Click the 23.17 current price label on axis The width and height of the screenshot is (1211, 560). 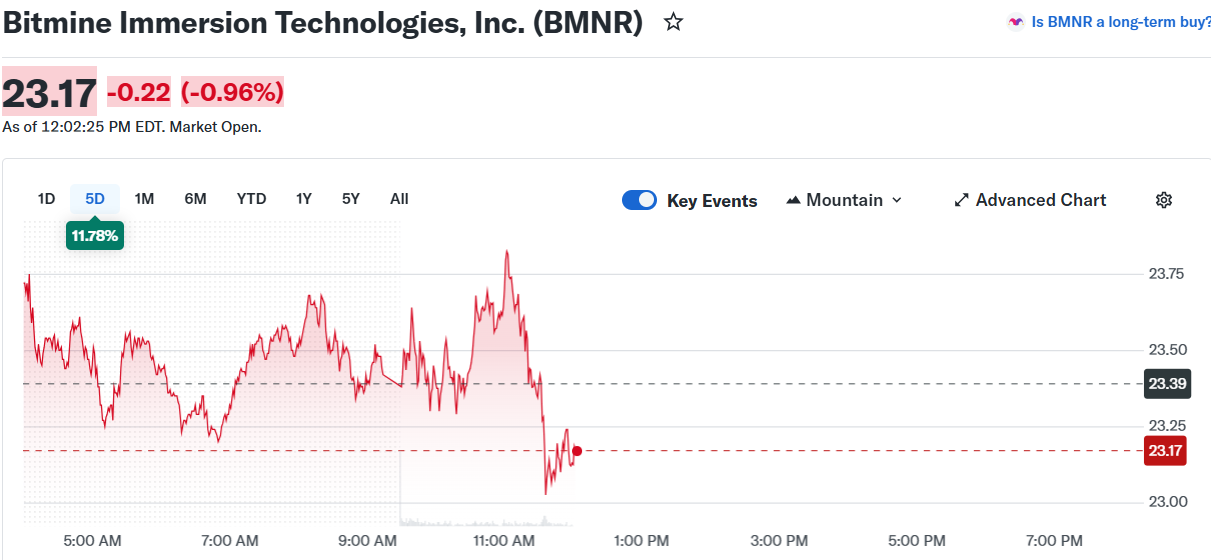click(1165, 451)
